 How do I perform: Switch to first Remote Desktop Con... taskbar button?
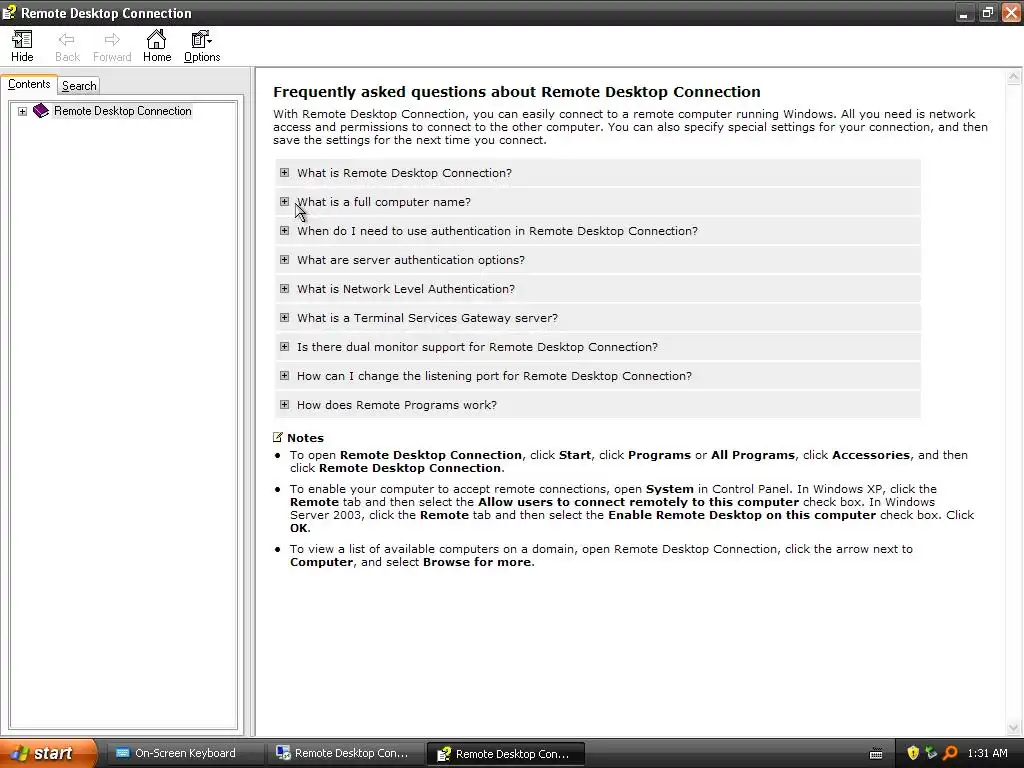tap(345, 753)
